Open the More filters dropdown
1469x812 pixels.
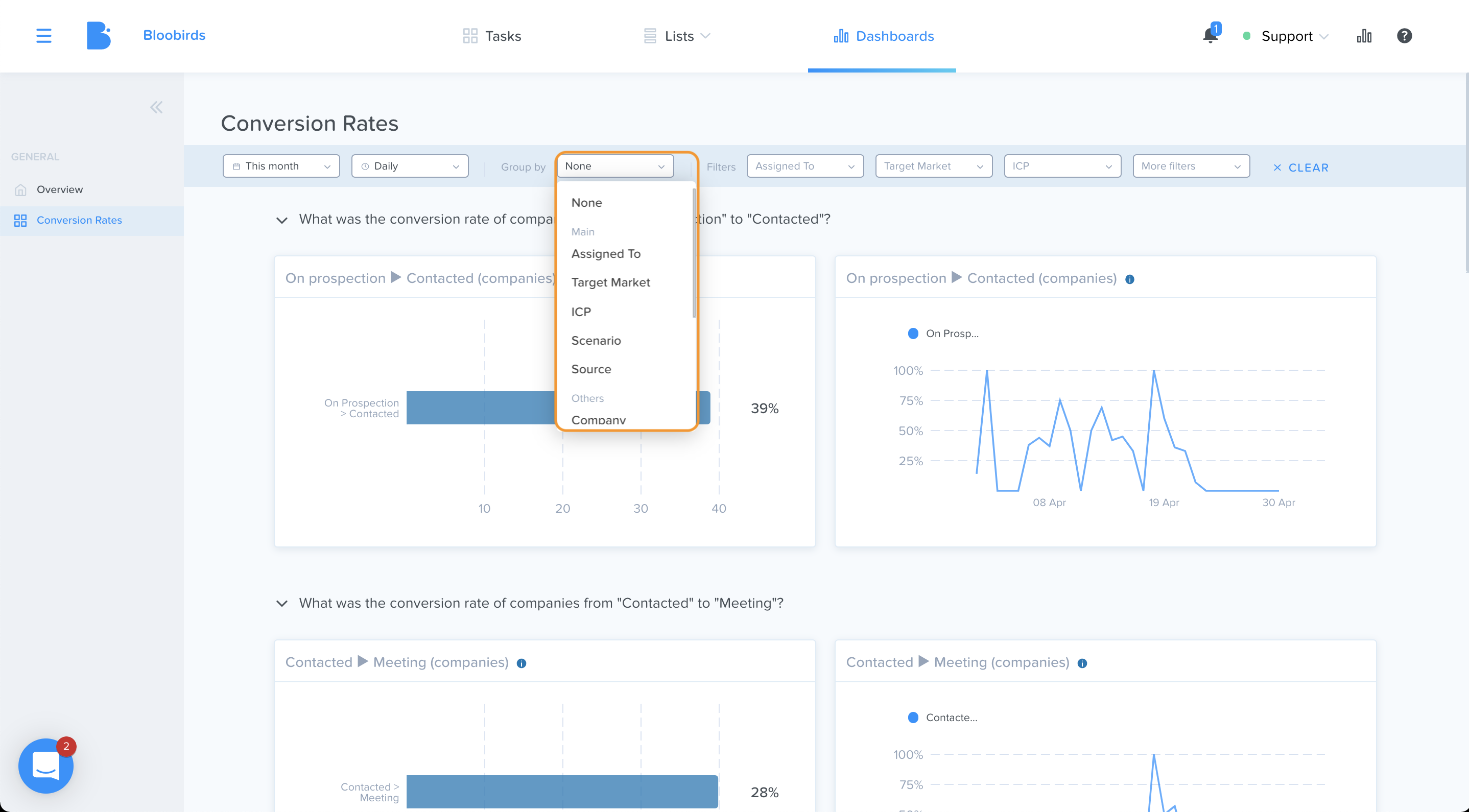click(x=1191, y=166)
